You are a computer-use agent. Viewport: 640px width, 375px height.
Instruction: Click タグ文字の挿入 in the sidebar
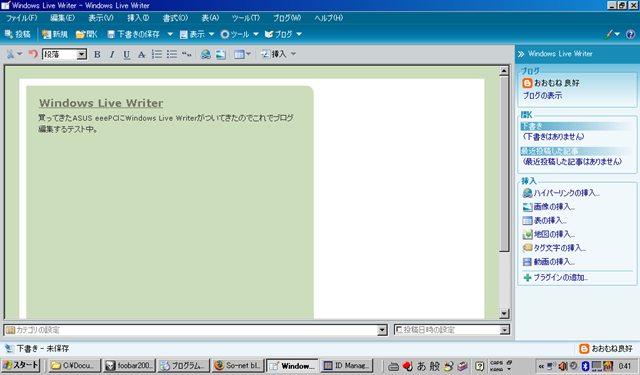(554, 248)
